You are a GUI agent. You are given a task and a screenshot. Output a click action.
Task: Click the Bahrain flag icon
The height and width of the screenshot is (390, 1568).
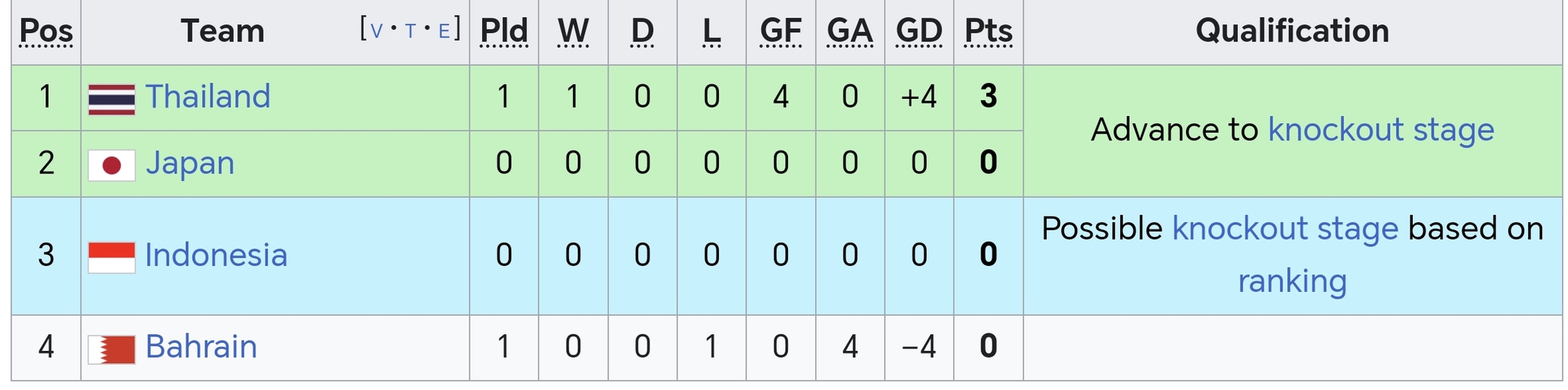click(111, 349)
